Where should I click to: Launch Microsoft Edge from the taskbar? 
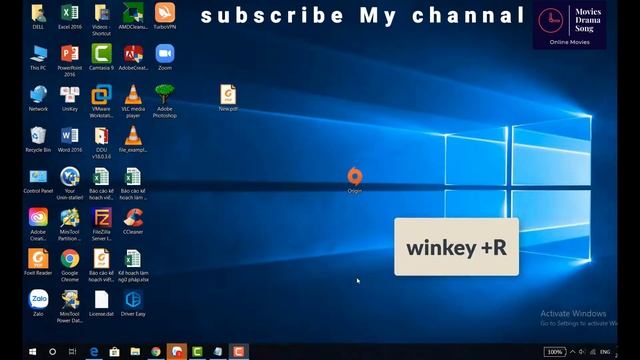pos(94,351)
